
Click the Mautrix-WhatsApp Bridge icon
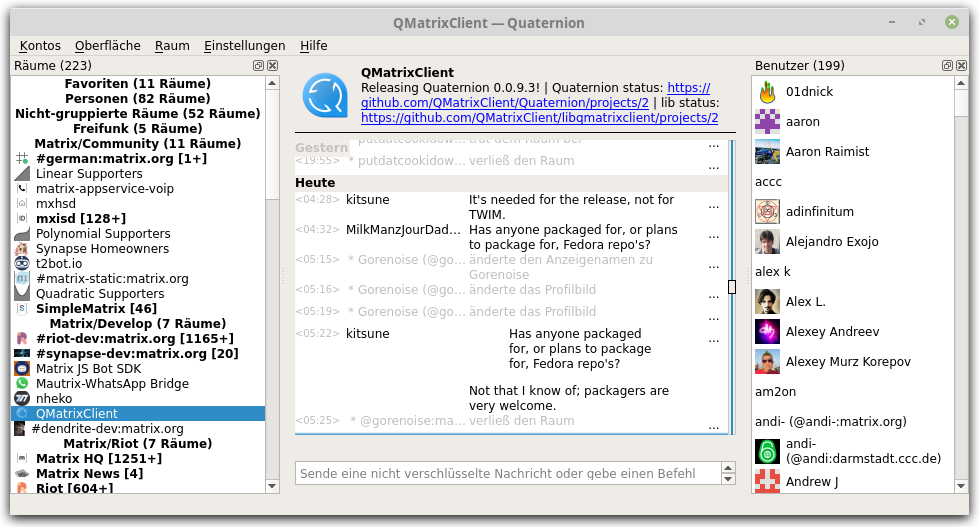(x=22, y=383)
